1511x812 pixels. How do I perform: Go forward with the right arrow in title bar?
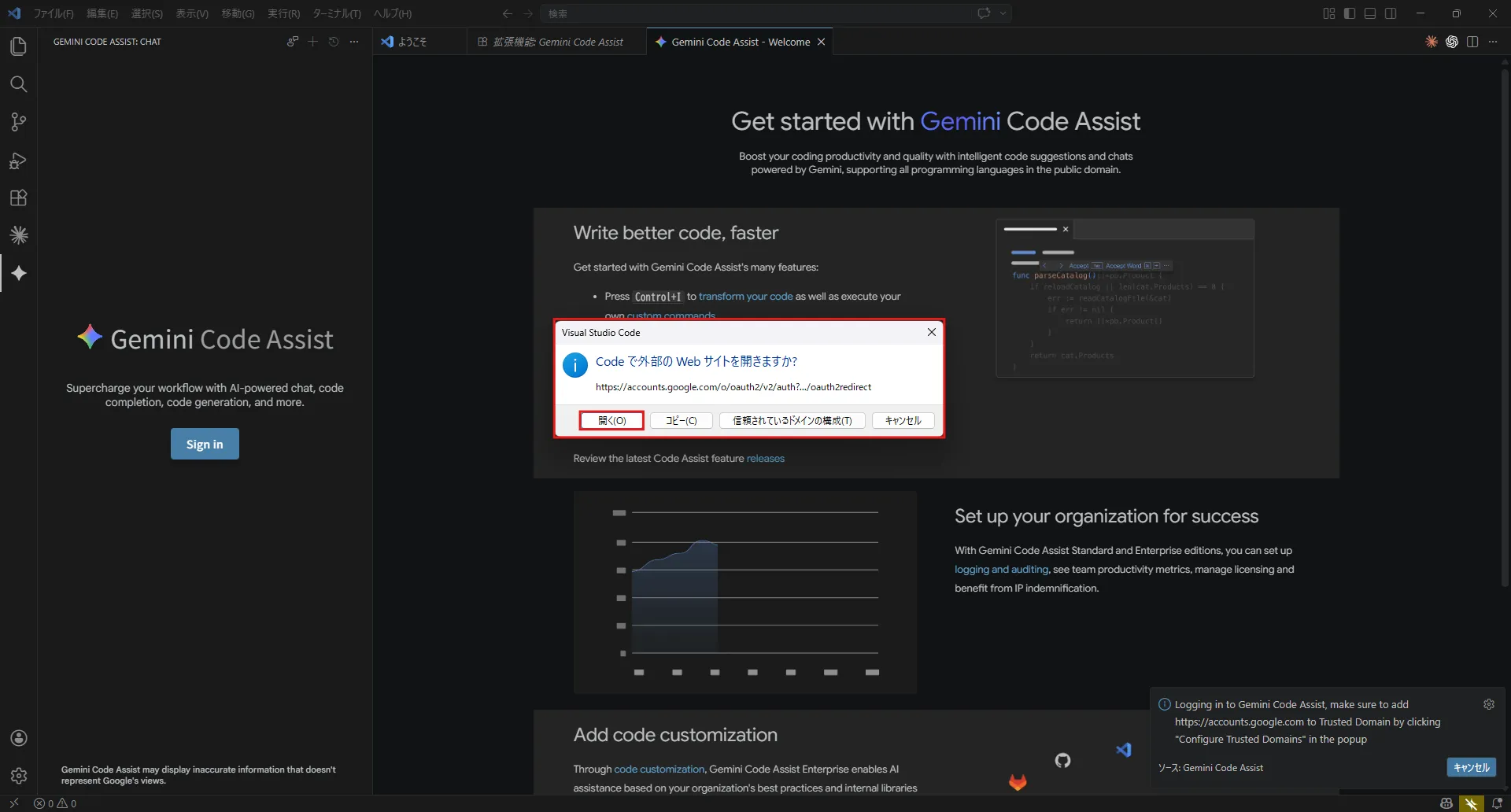click(528, 13)
